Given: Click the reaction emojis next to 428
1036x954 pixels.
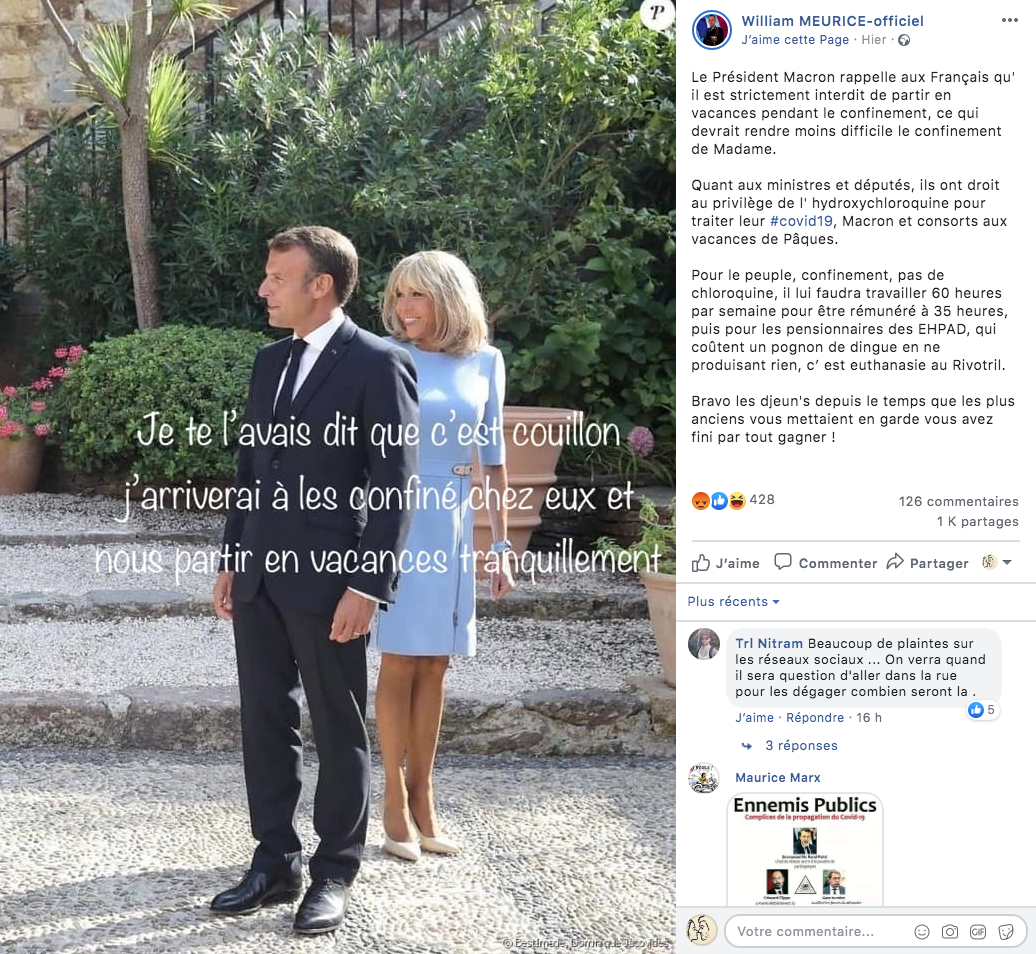Looking at the screenshot, I should point(719,501).
